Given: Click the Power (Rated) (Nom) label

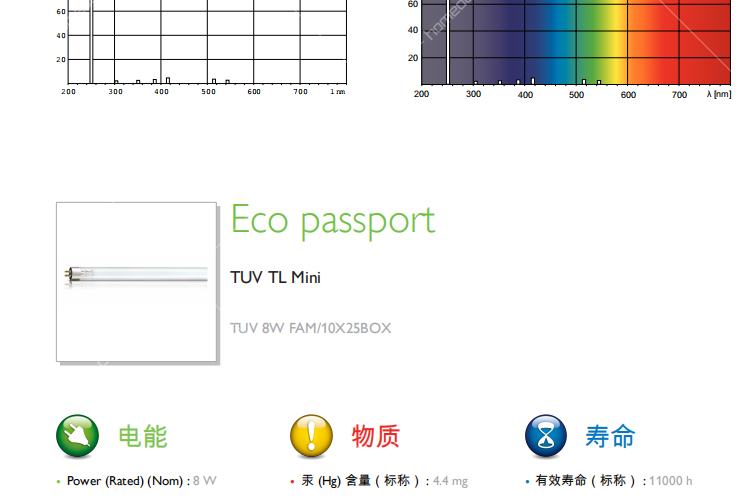Looking at the screenshot, I should (128, 481).
